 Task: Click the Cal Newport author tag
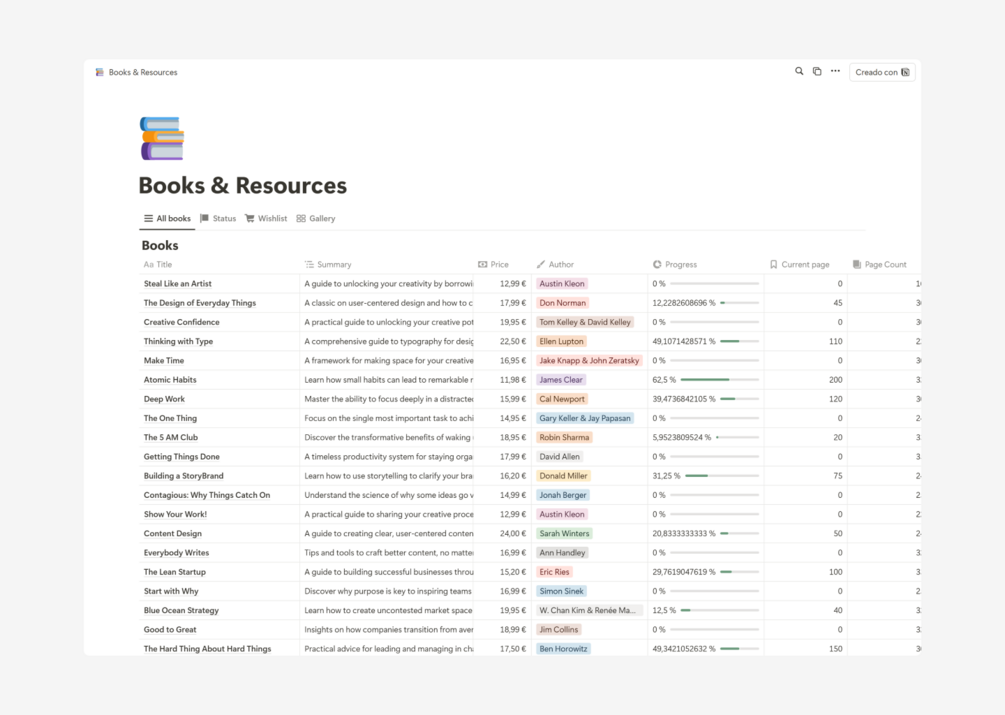[x=562, y=399]
